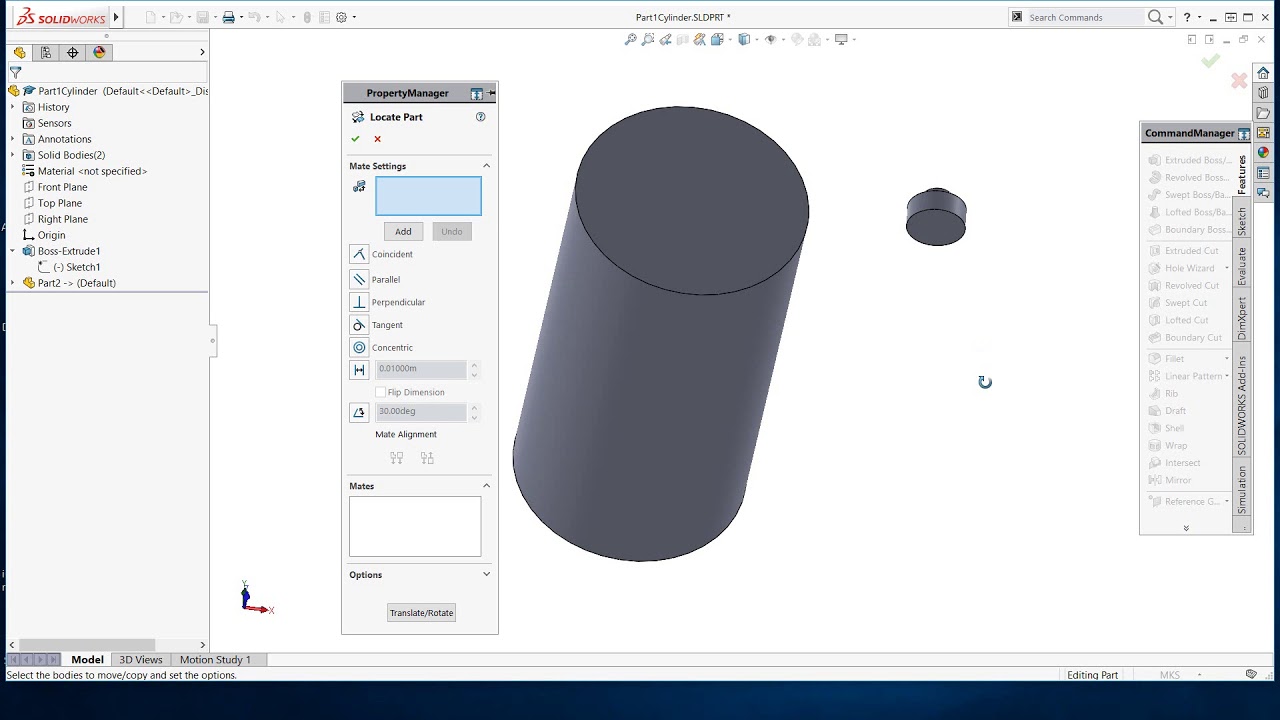Viewport: 1280px width, 720px height.
Task: Switch to the Model tab
Action: click(87, 660)
